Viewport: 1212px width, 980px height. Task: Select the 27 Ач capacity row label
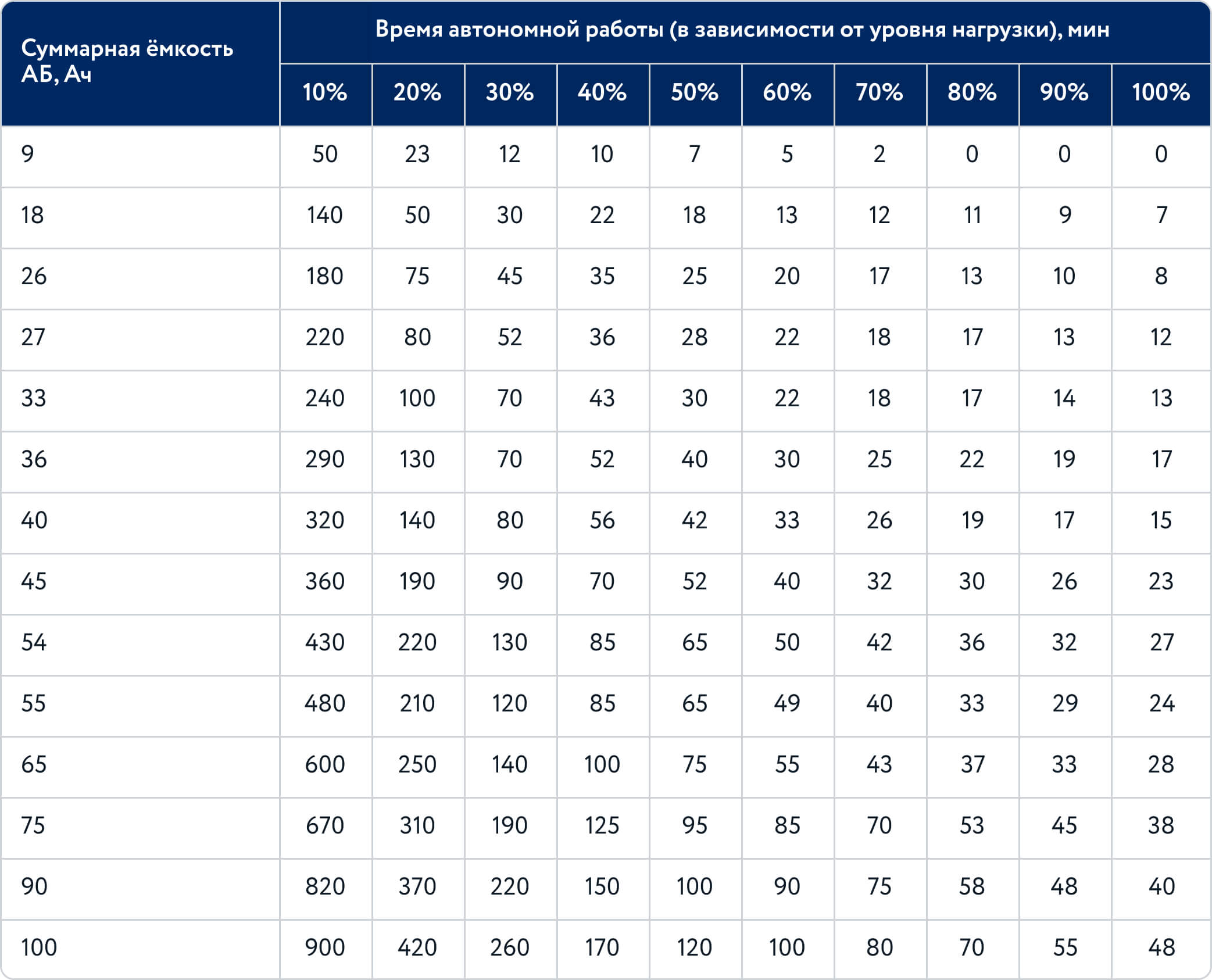click(x=33, y=337)
